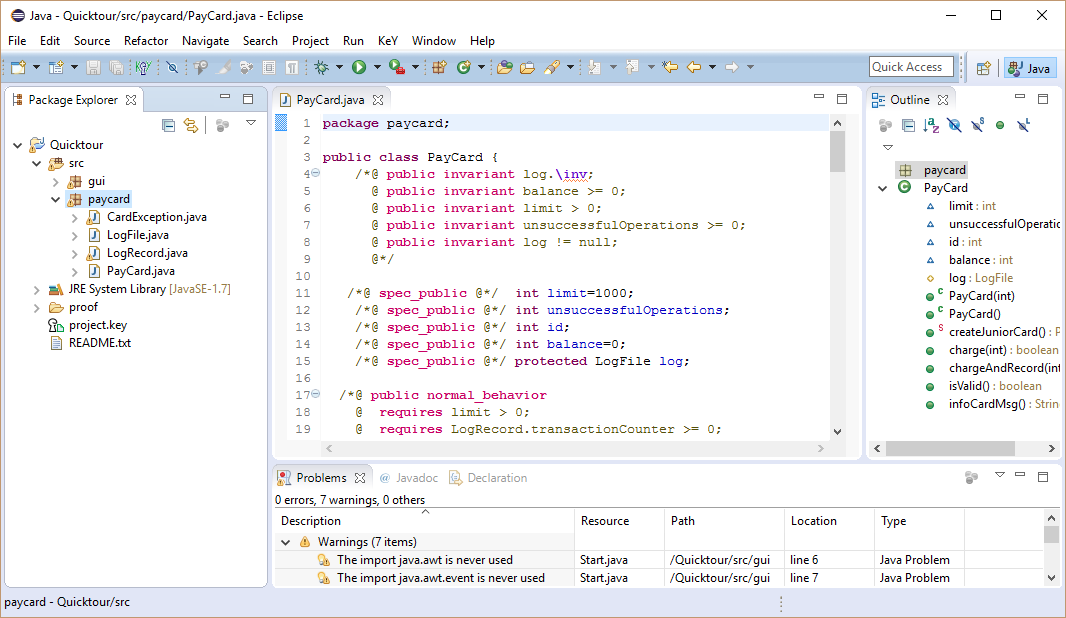Collapse the Warnings (7 items) group

tap(286, 542)
